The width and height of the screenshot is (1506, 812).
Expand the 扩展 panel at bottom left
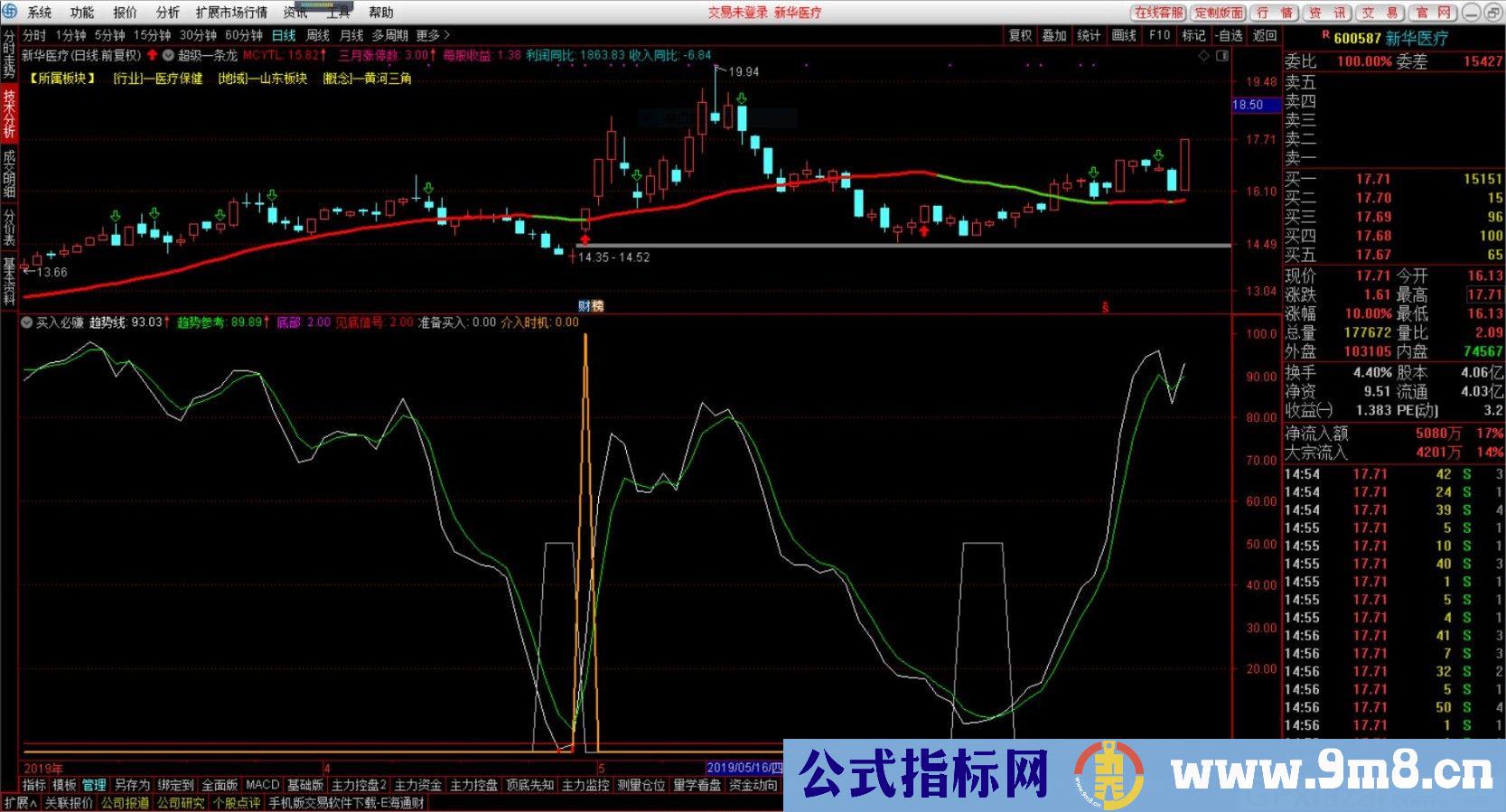point(20,802)
